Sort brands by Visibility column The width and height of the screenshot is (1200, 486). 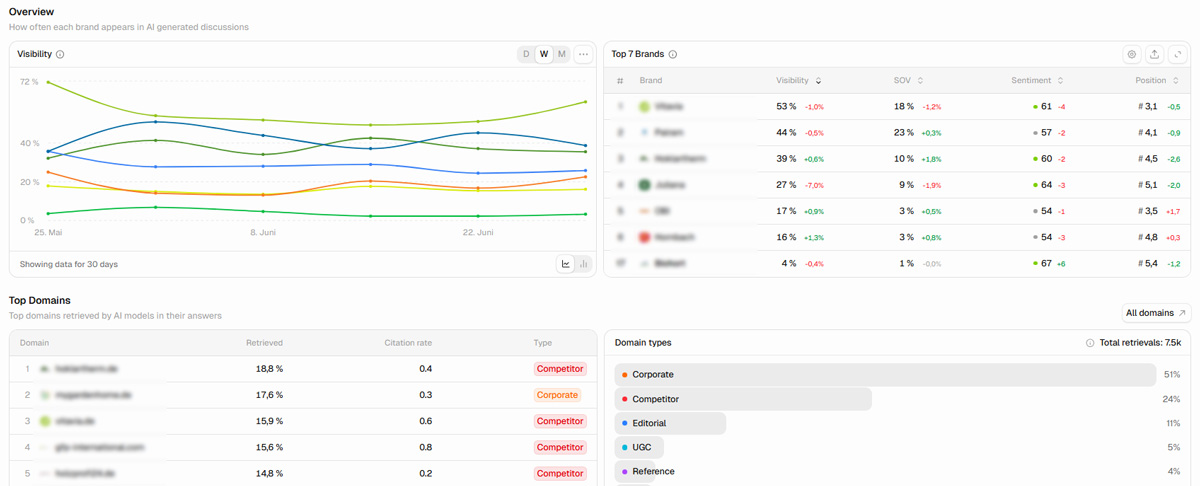coord(799,80)
